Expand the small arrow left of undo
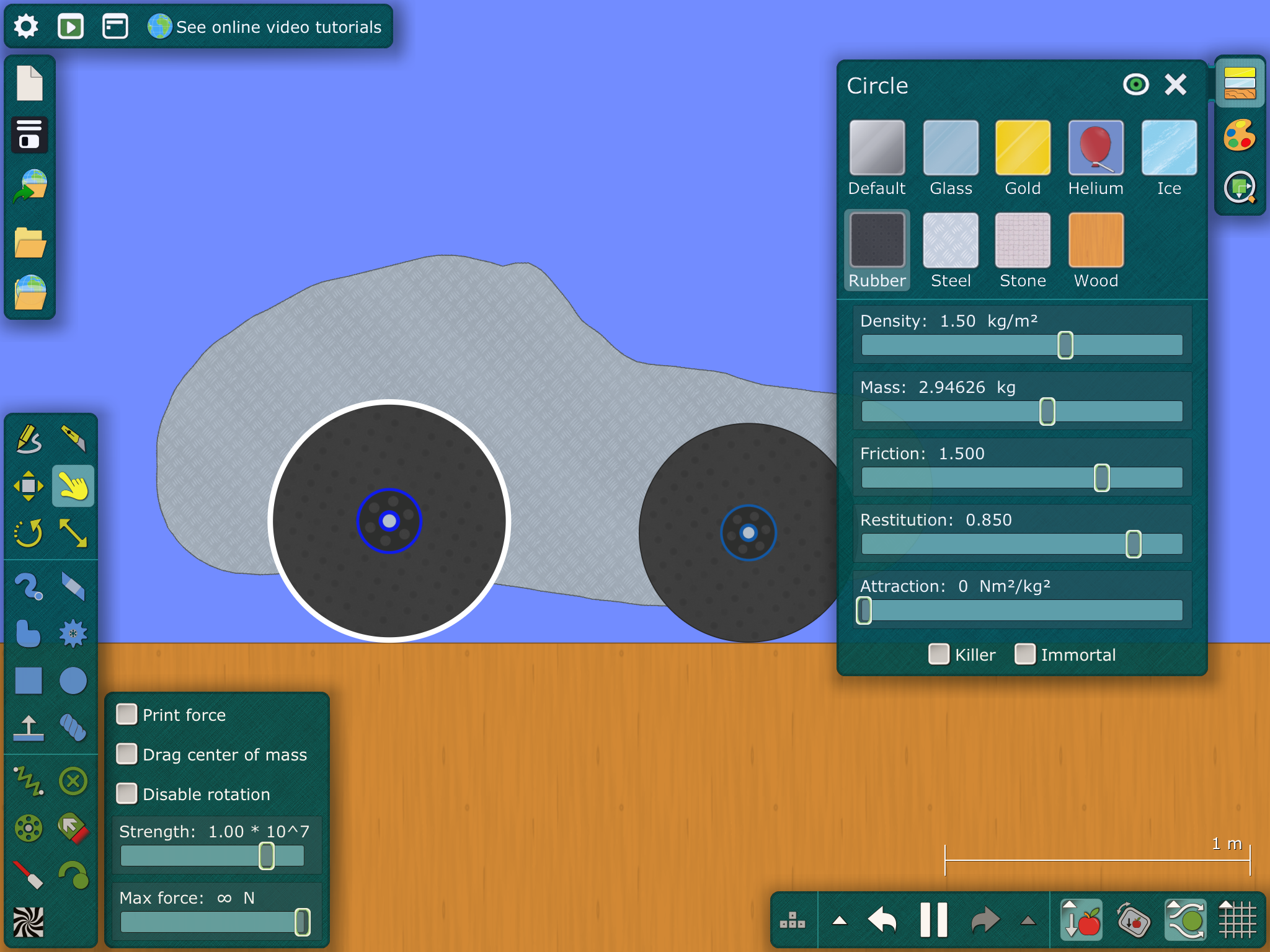The height and width of the screenshot is (952, 1270). click(x=840, y=920)
